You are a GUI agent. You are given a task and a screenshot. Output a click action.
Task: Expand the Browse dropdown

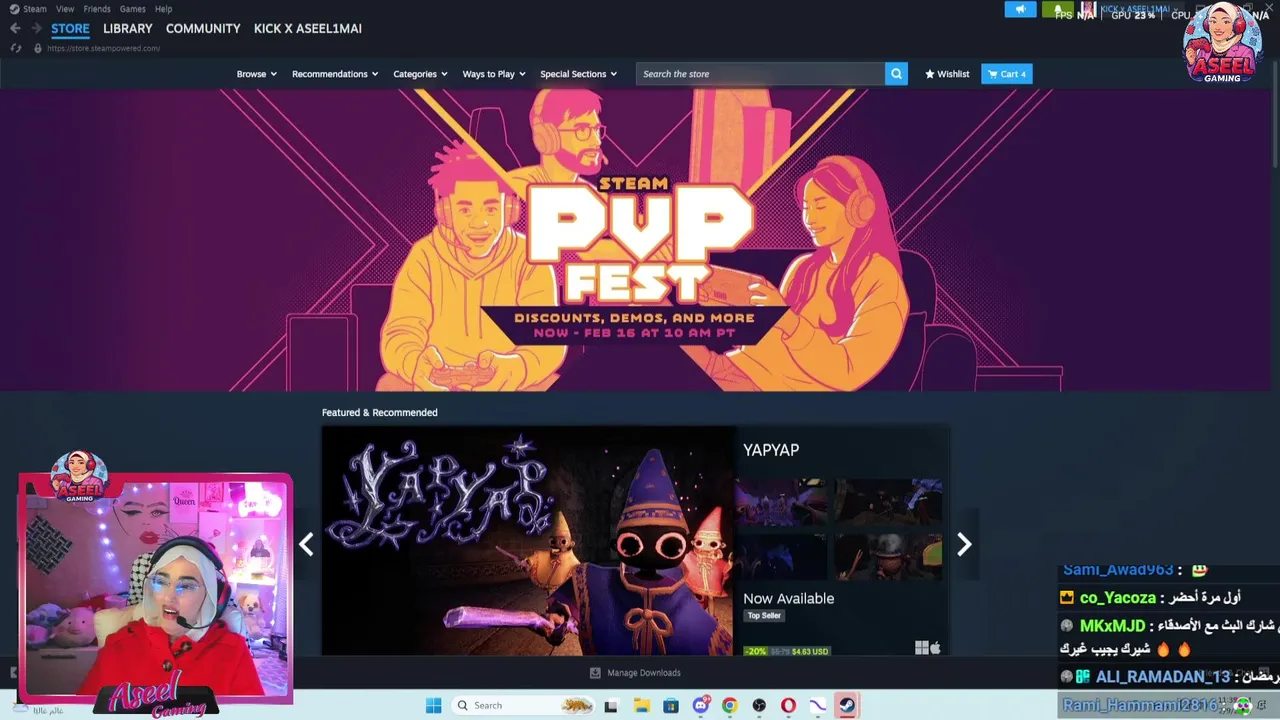click(x=257, y=74)
